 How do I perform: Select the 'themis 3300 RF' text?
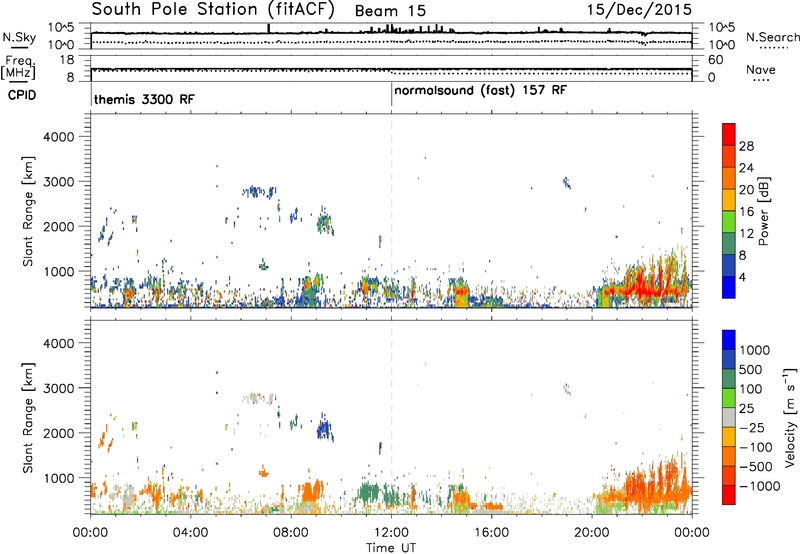(x=144, y=99)
